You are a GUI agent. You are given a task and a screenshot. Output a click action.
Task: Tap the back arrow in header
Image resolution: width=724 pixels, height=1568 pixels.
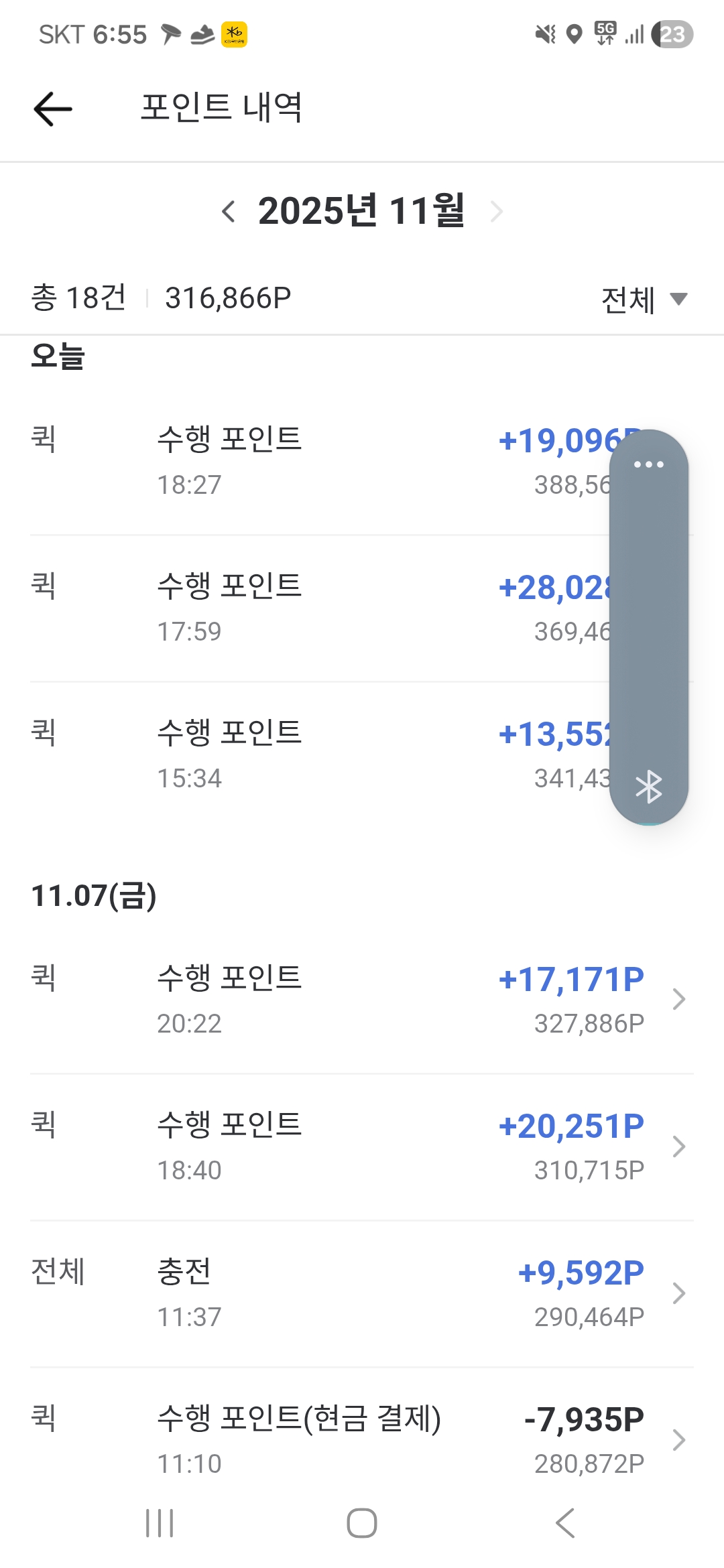pyautogui.click(x=53, y=109)
